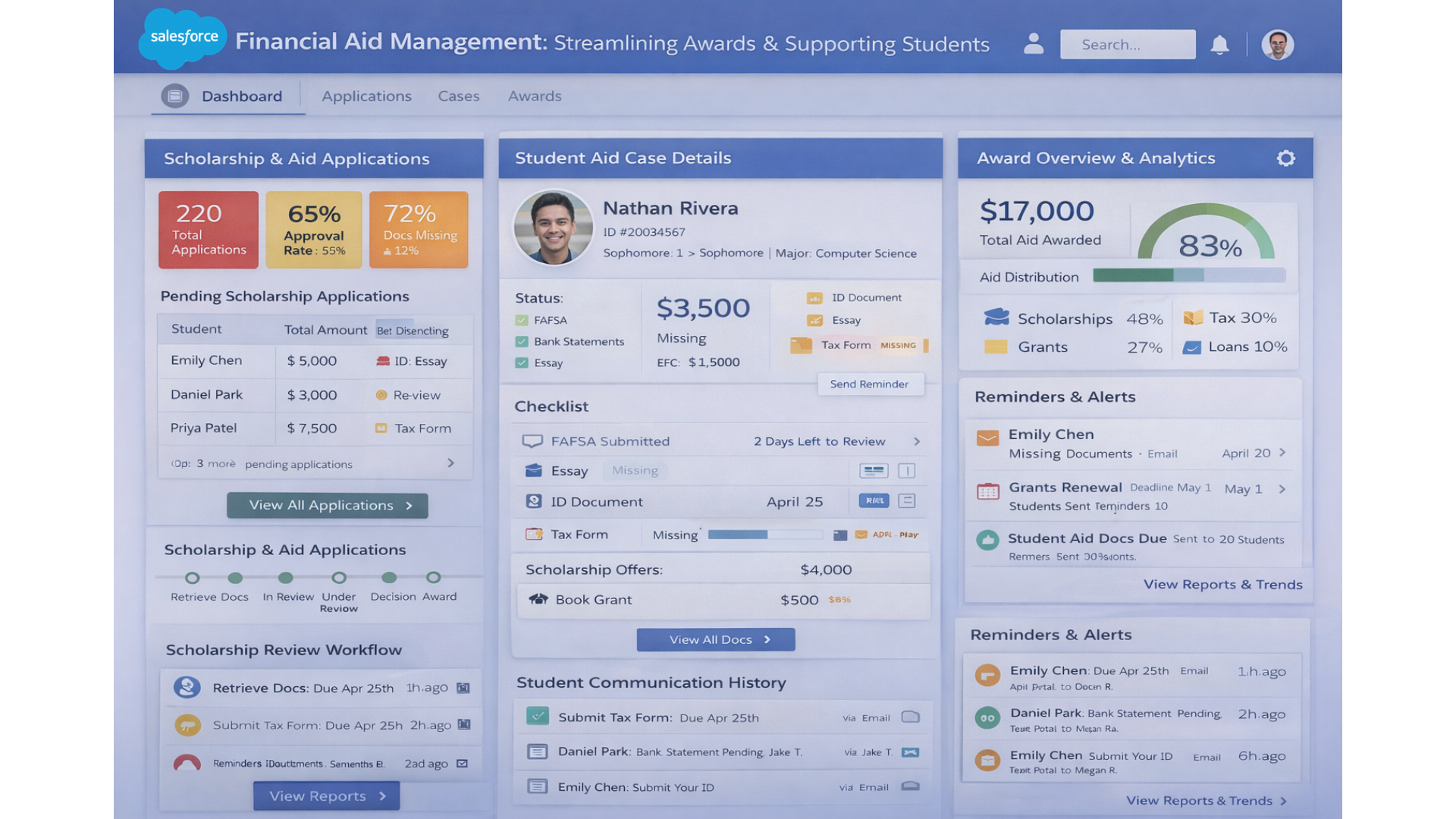
Task: Click inside the Search field
Action: 1127,44
